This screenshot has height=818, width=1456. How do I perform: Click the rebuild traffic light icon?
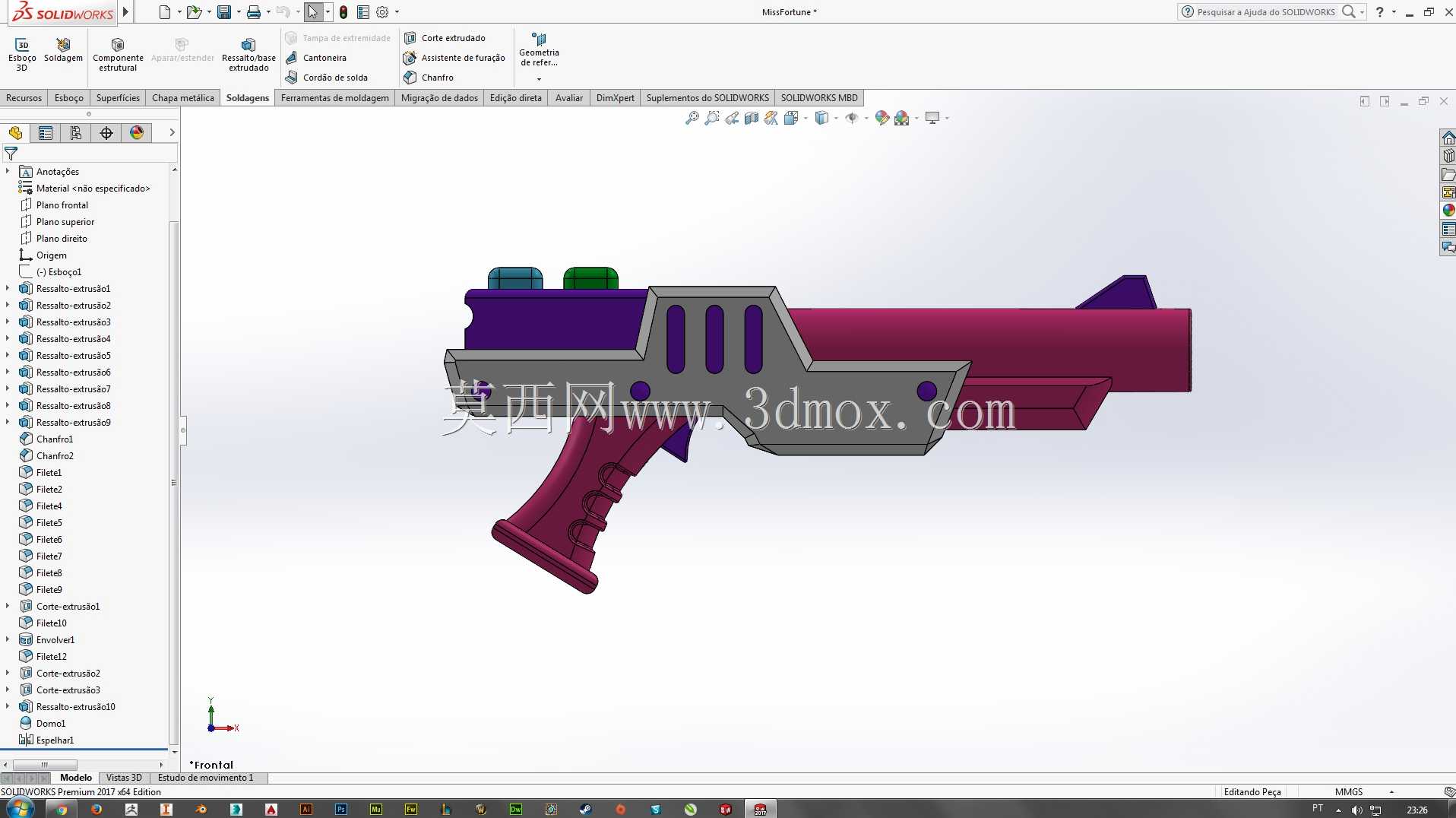click(343, 12)
